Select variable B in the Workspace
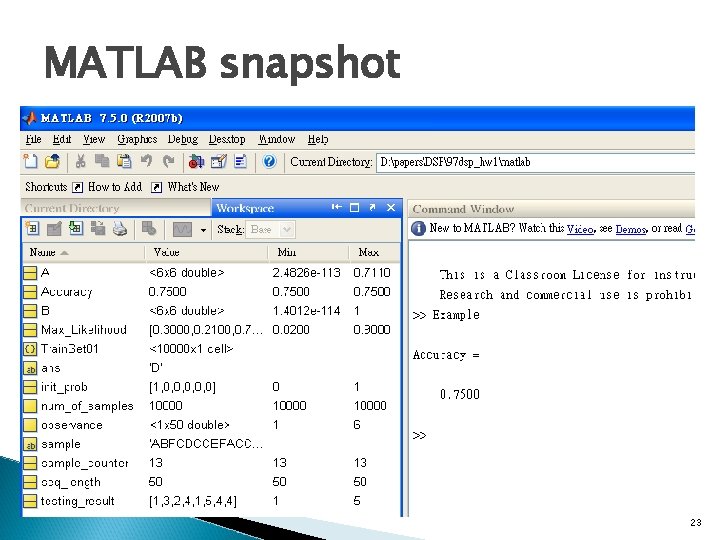The height and width of the screenshot is (540, 720). coord(211,311)
